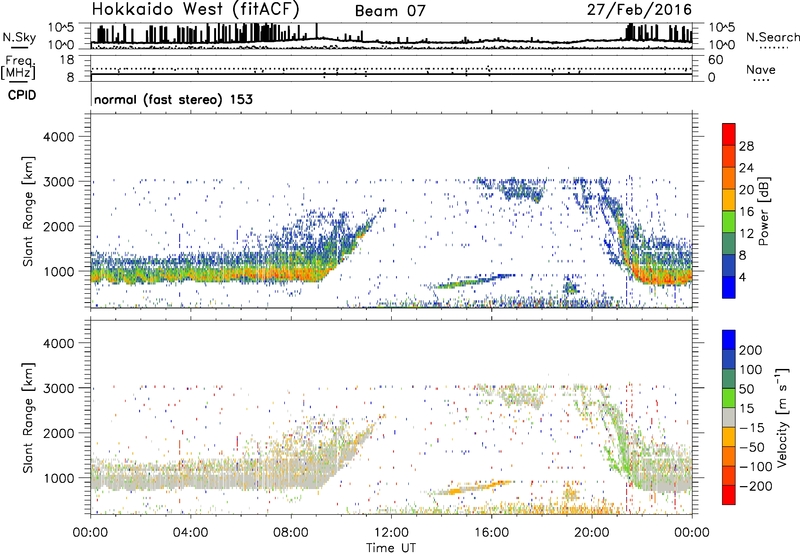The image size is (800, 554).
Task: Click the '20:00' time axis label
Action: point(592,533)
